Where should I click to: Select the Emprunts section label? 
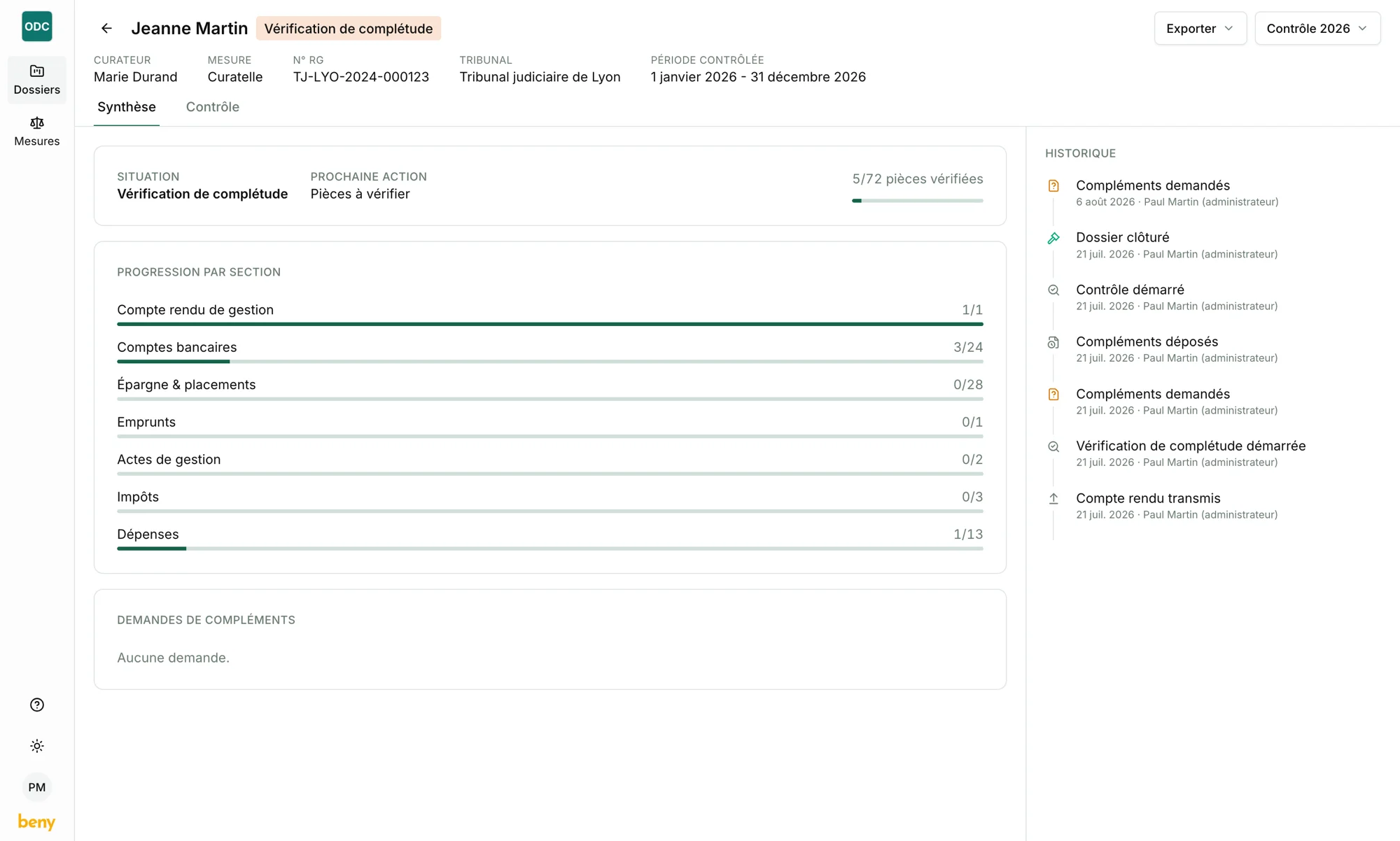pos(146,422)
